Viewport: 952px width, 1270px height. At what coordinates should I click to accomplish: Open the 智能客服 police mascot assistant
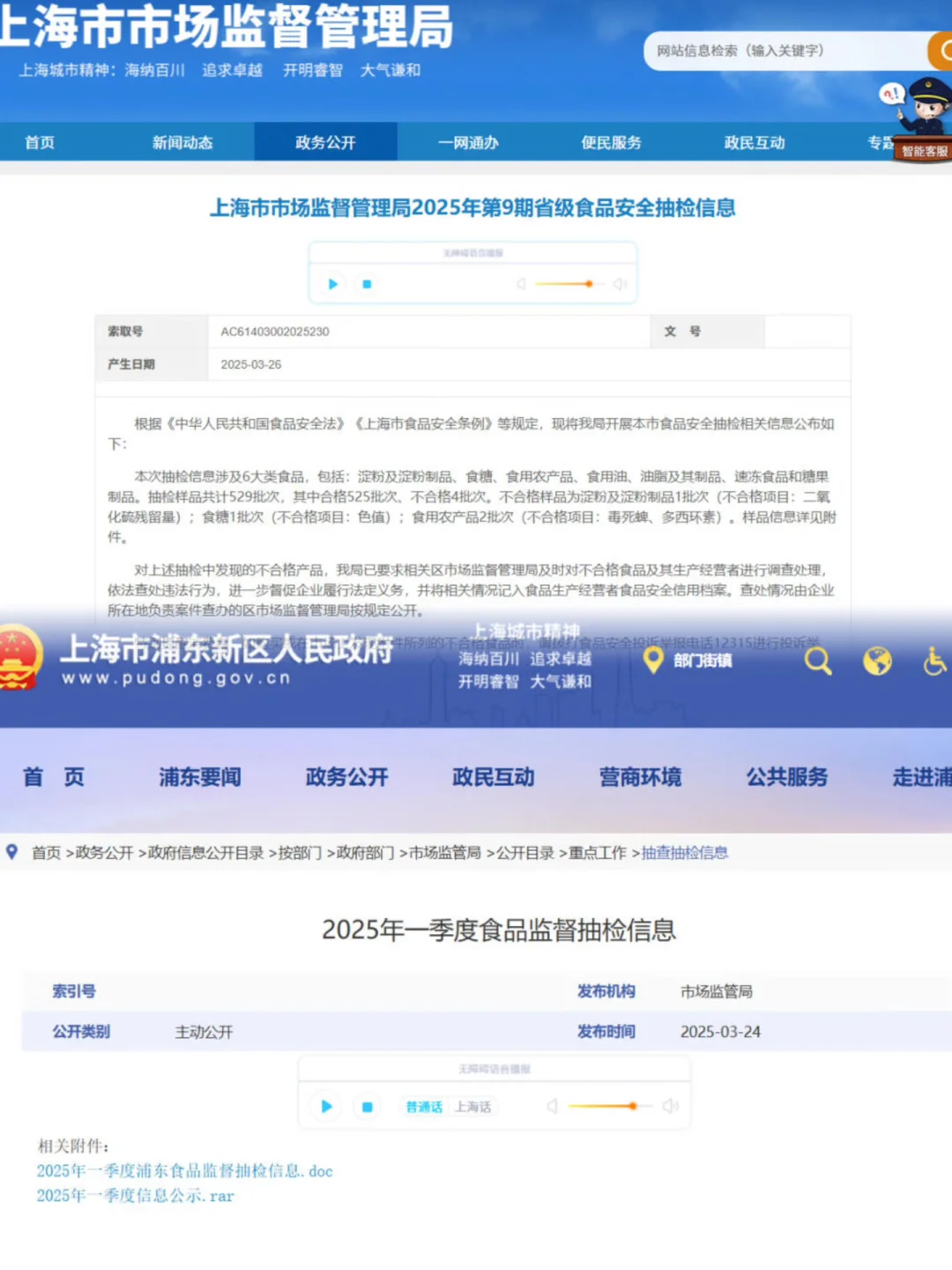[x=922, y=120]
